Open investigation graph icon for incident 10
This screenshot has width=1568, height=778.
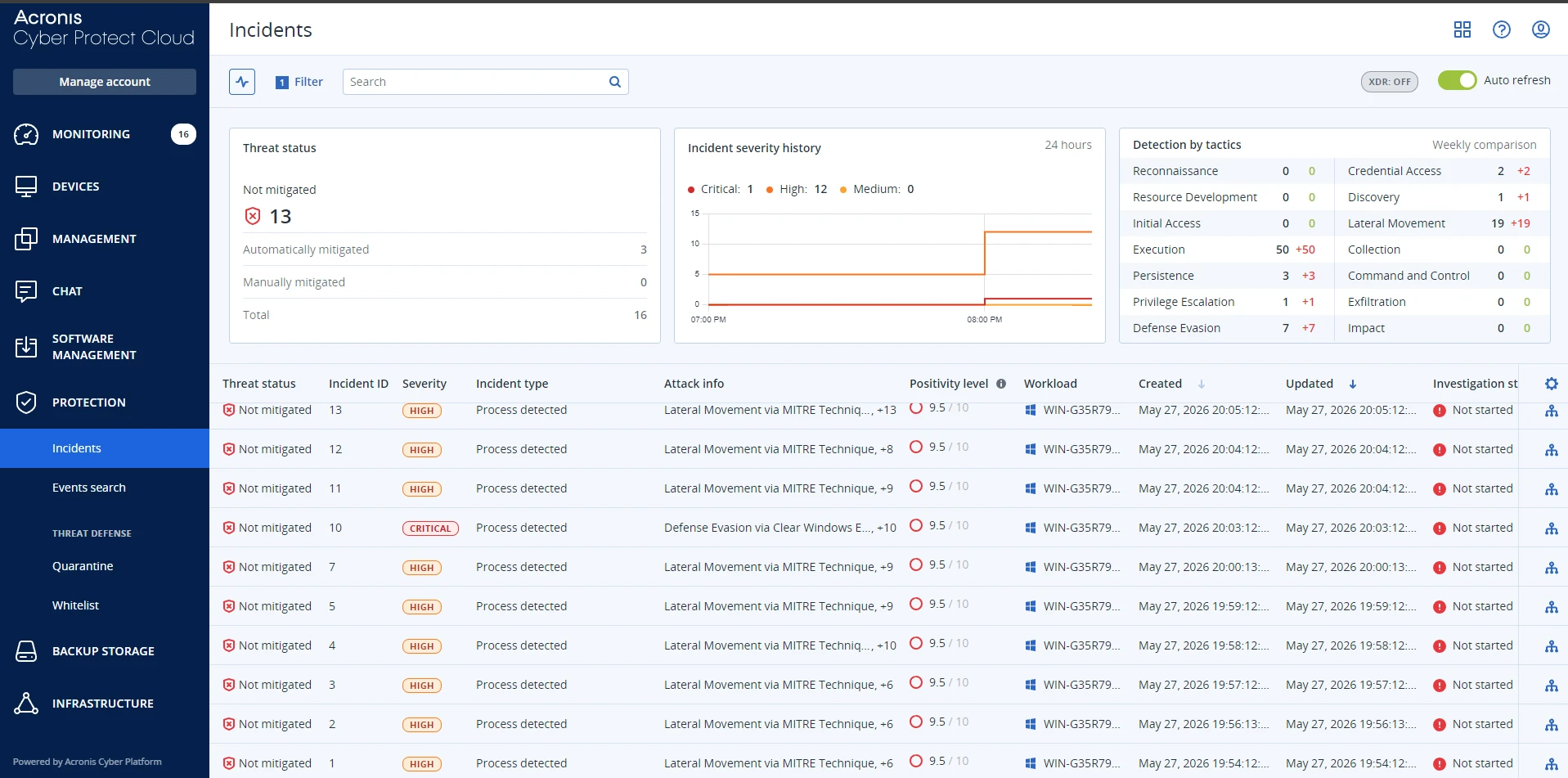pos(1552,528)
